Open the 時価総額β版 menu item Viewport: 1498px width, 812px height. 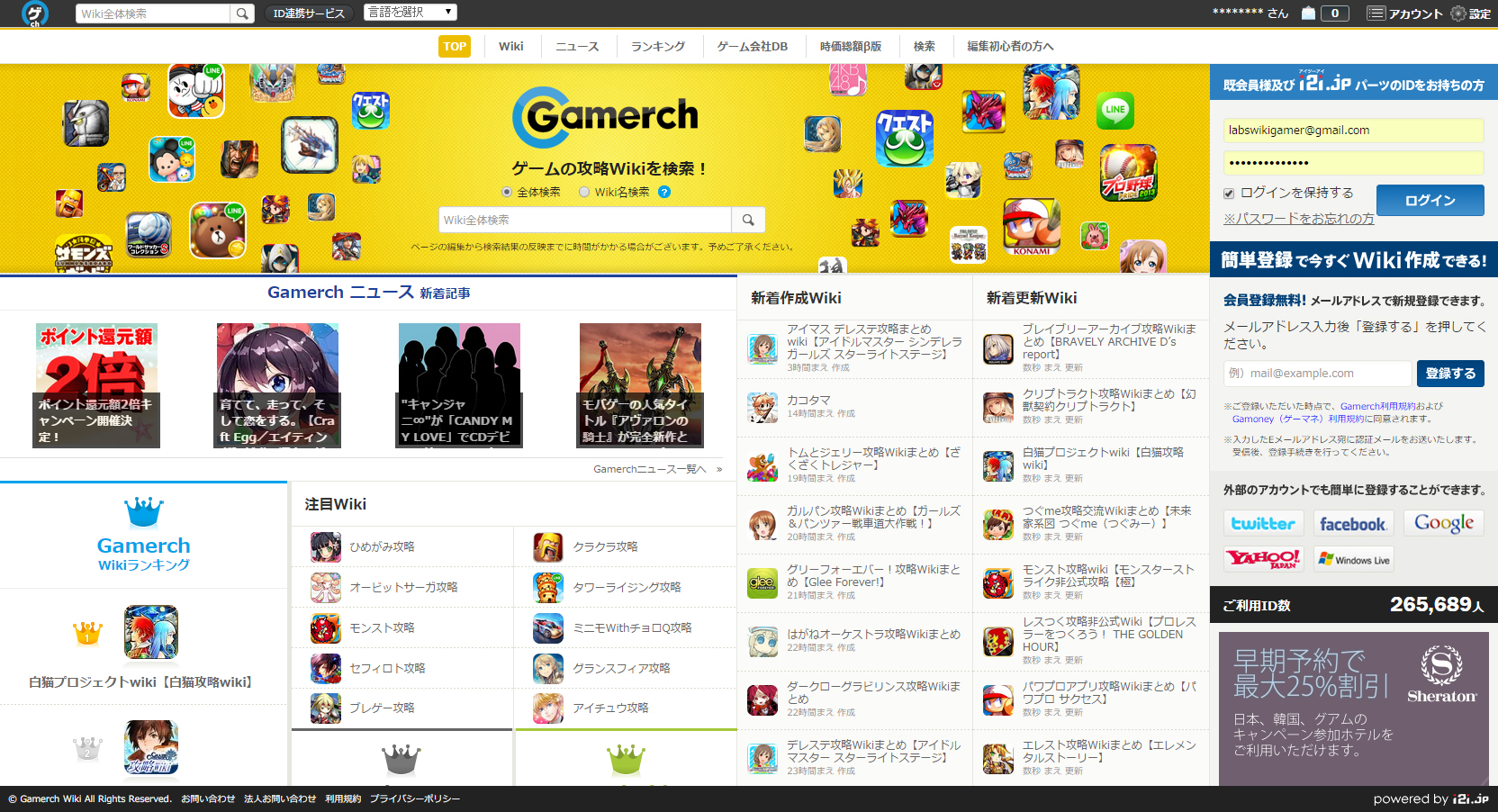850,46
